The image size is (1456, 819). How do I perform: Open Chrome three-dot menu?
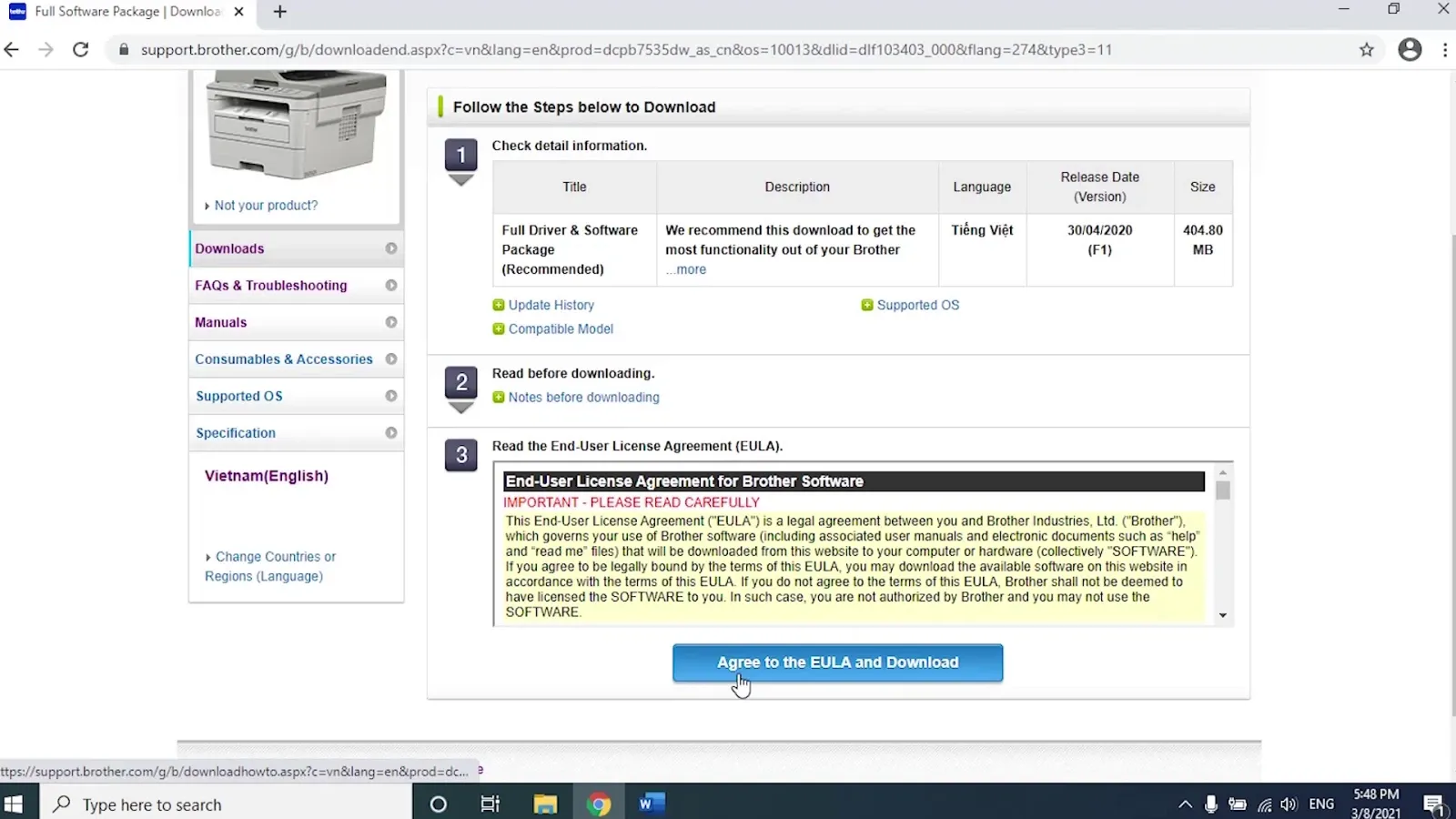1445,50
